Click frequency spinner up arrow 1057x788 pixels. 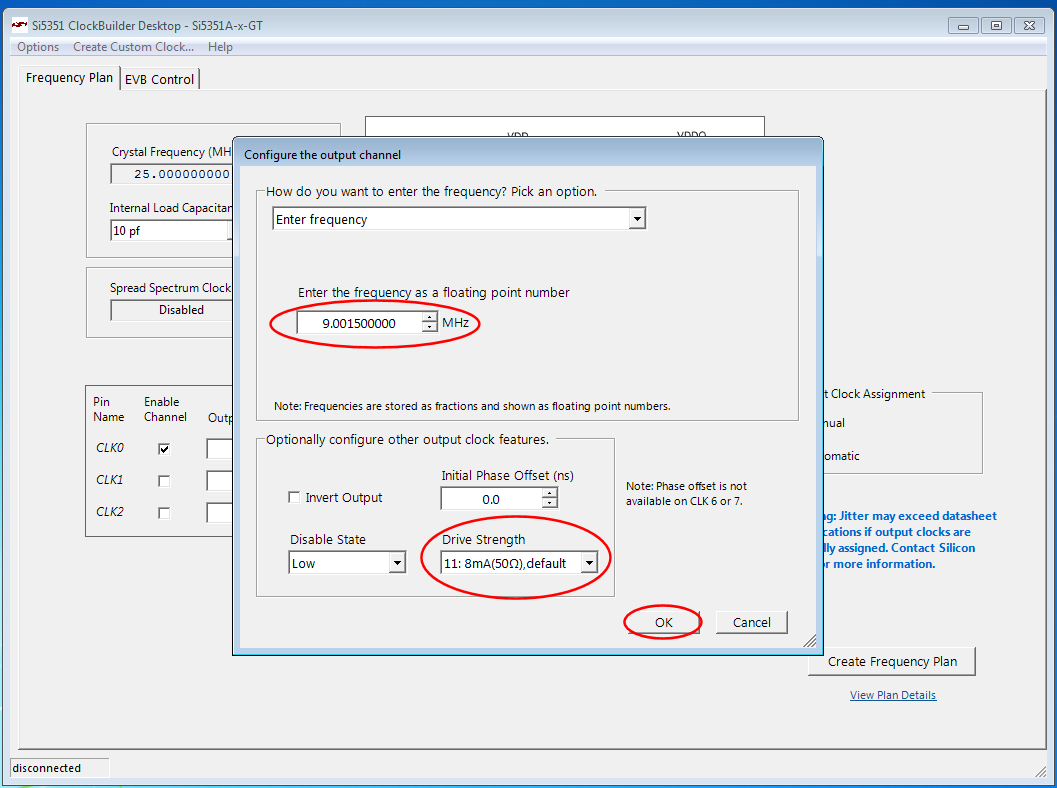(x=430, y=318)
